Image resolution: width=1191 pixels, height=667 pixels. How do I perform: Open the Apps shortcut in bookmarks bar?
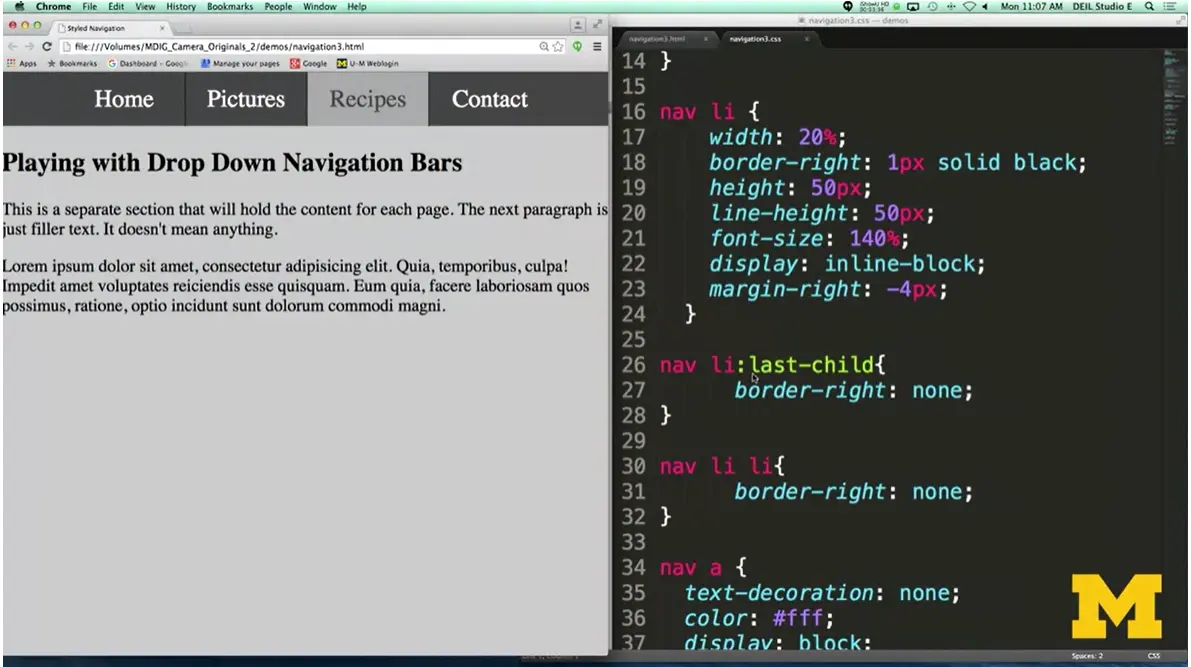click(21, 63)
